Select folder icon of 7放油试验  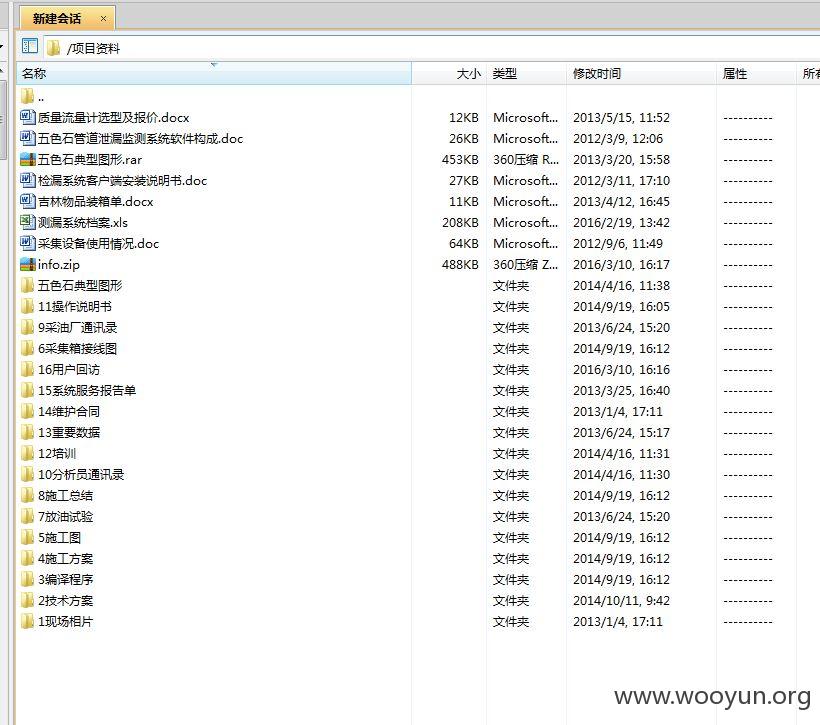coord(27,516)
